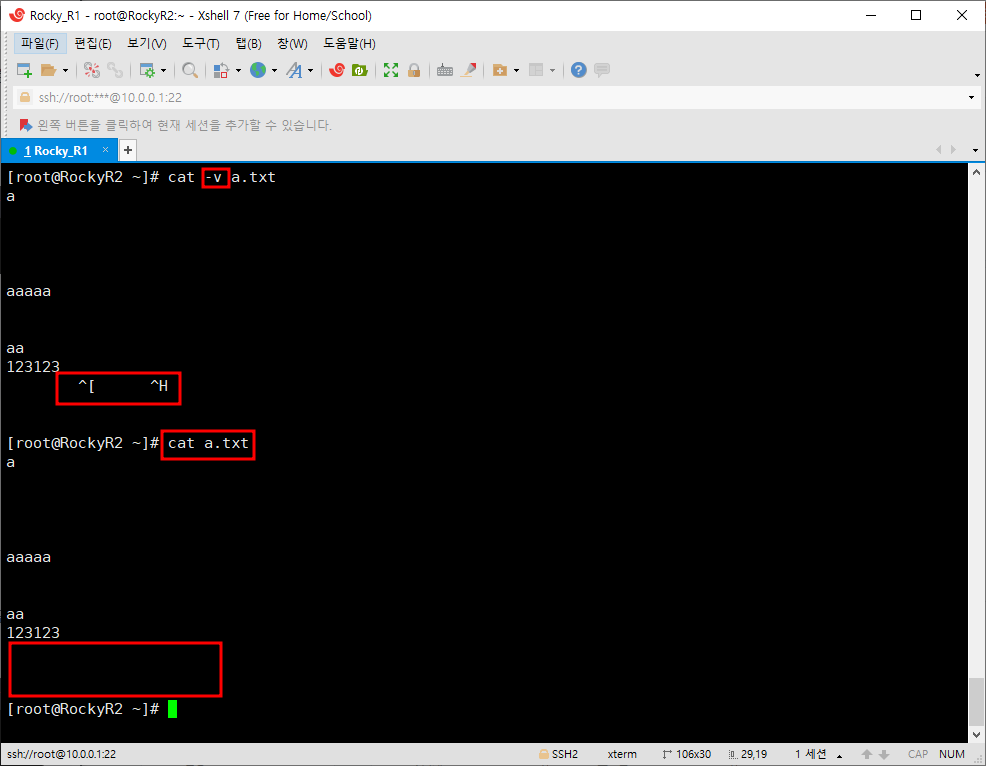The height and width of the screenshot is (766, 986).
Task: Expand the folder-with-plus dropdown arrow
Action: coord(516,70)
